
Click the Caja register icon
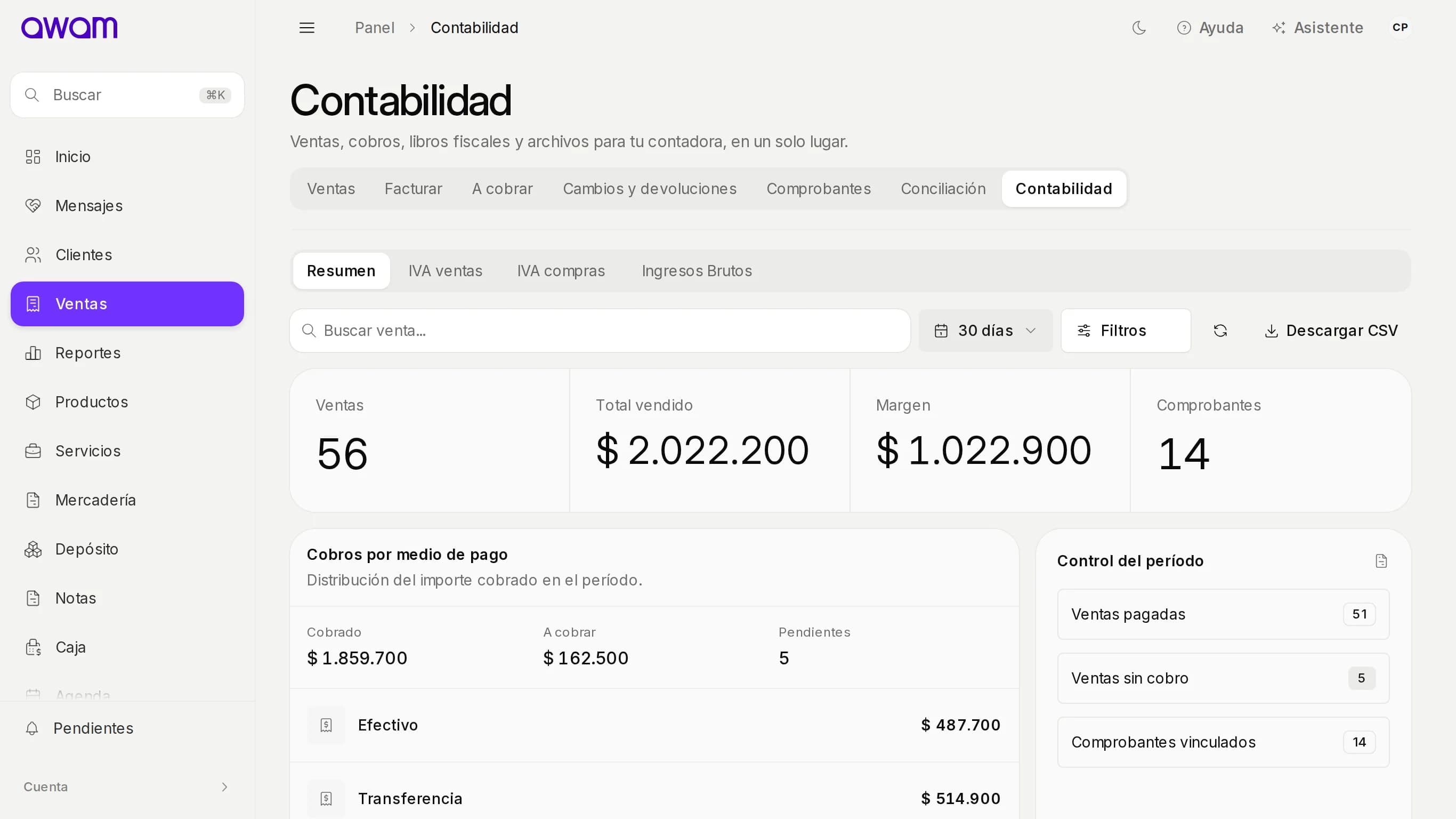tap(34, 647)
